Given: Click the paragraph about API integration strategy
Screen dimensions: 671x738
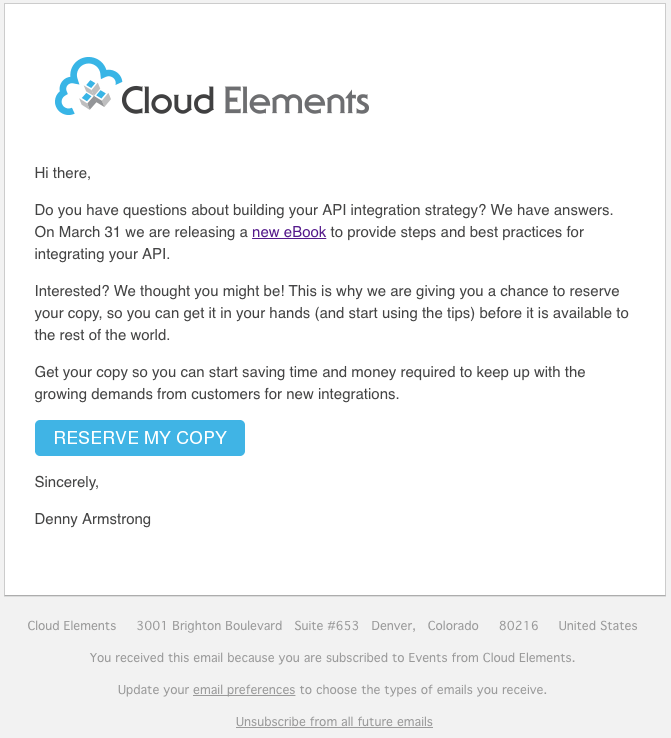Looking at the screenshot, I should (324, 232).
